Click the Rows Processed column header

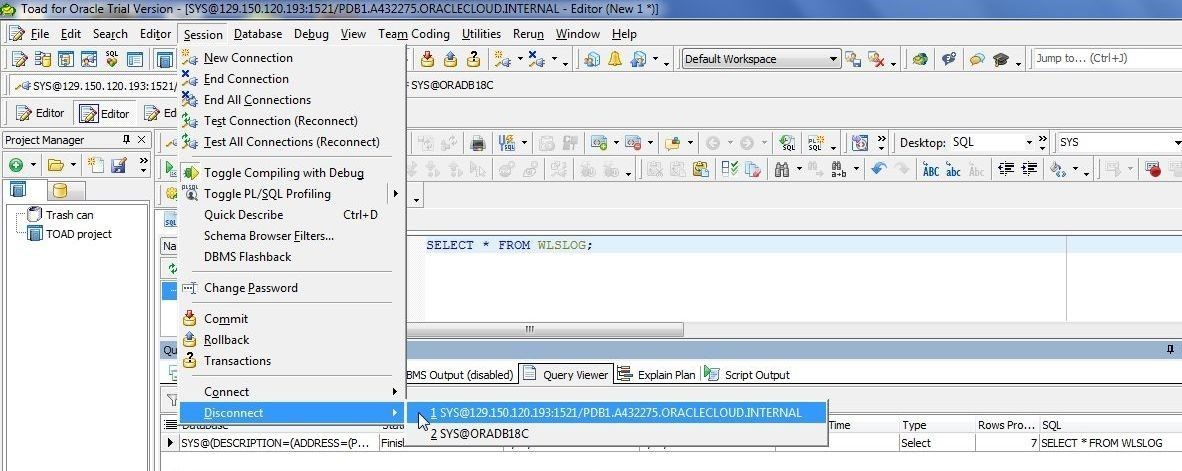point(1006,425)
